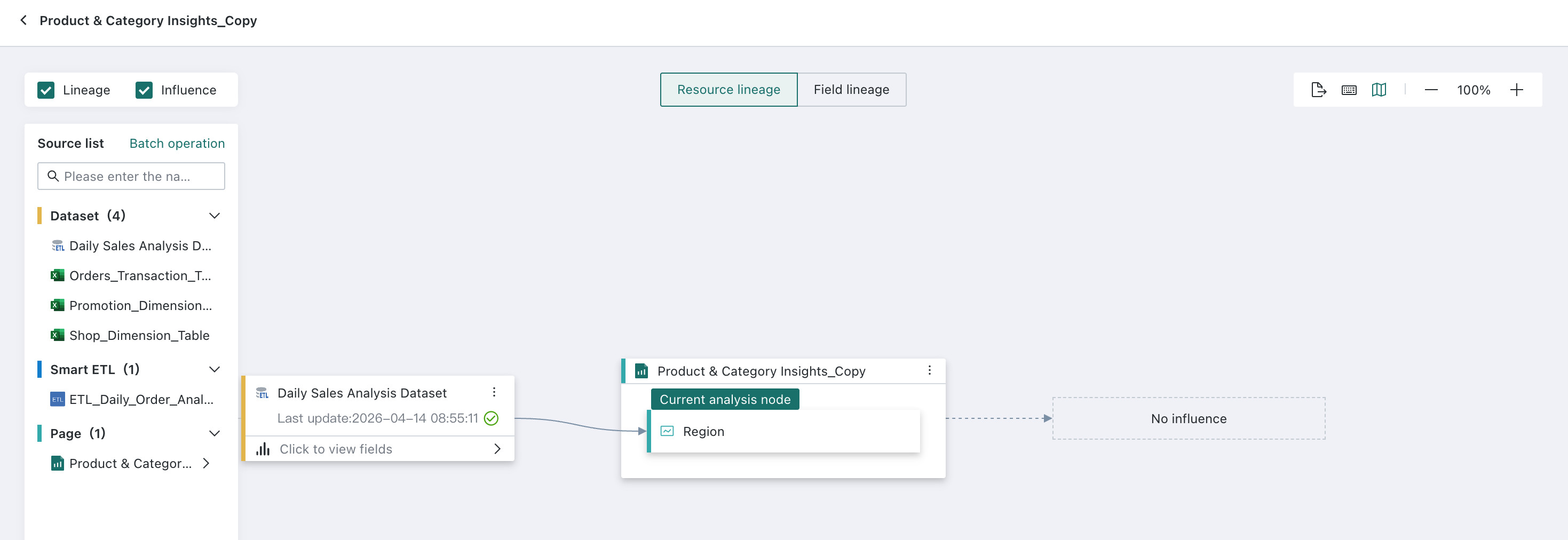Select Shop_Dimension_Table dataset
Image resolution: width=1568 pixels, height=540 pixels.
pyautogui.click(x=139, y=336)
